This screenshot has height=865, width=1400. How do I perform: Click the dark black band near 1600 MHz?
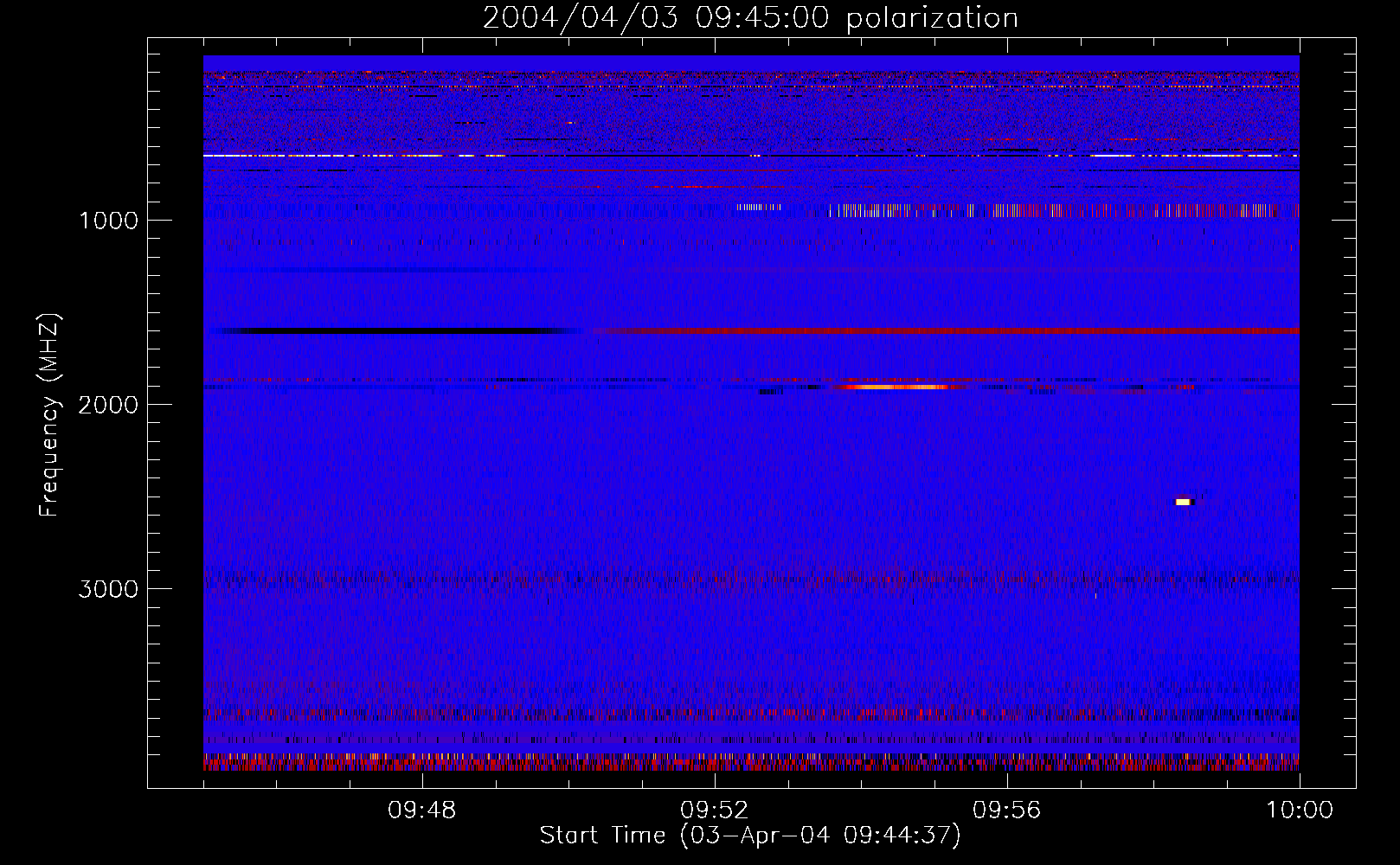click(394, 330)
